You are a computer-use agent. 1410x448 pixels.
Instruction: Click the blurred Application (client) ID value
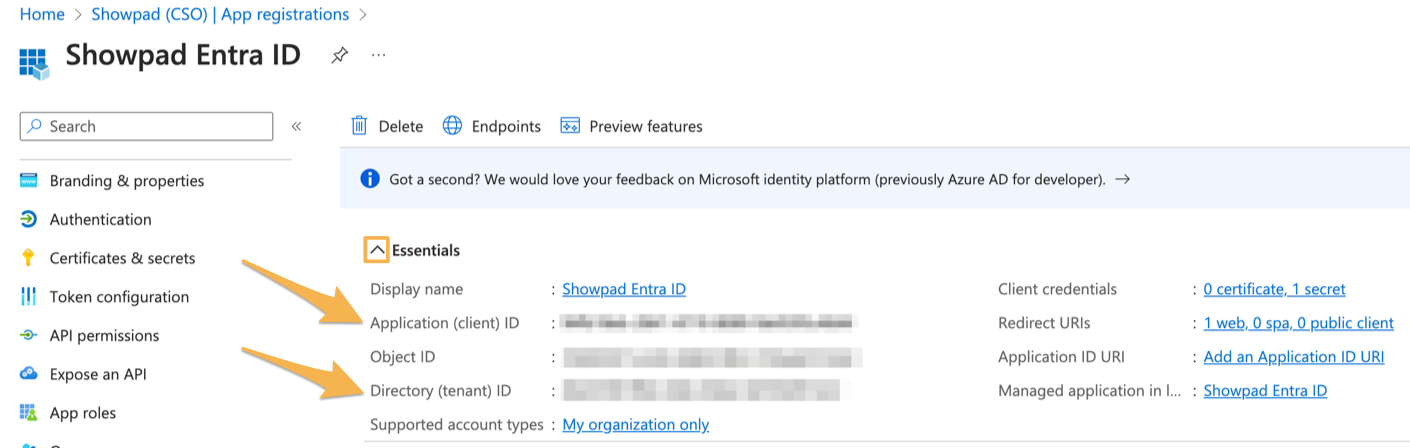point(709,323)
